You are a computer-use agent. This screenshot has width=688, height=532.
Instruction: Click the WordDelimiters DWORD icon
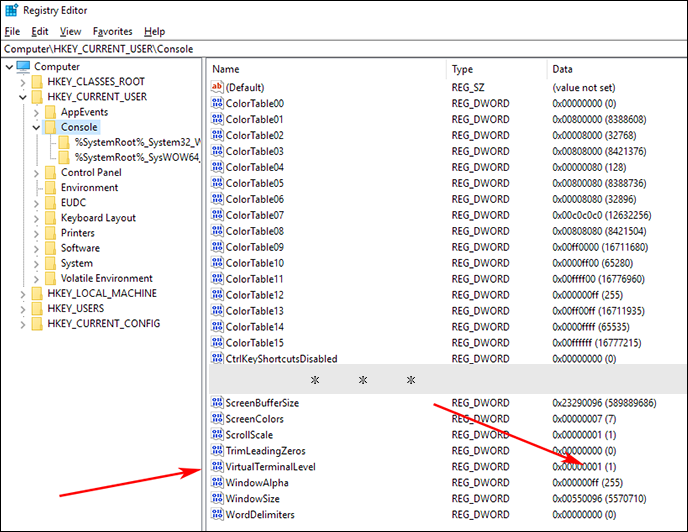(x=217, y=514)
